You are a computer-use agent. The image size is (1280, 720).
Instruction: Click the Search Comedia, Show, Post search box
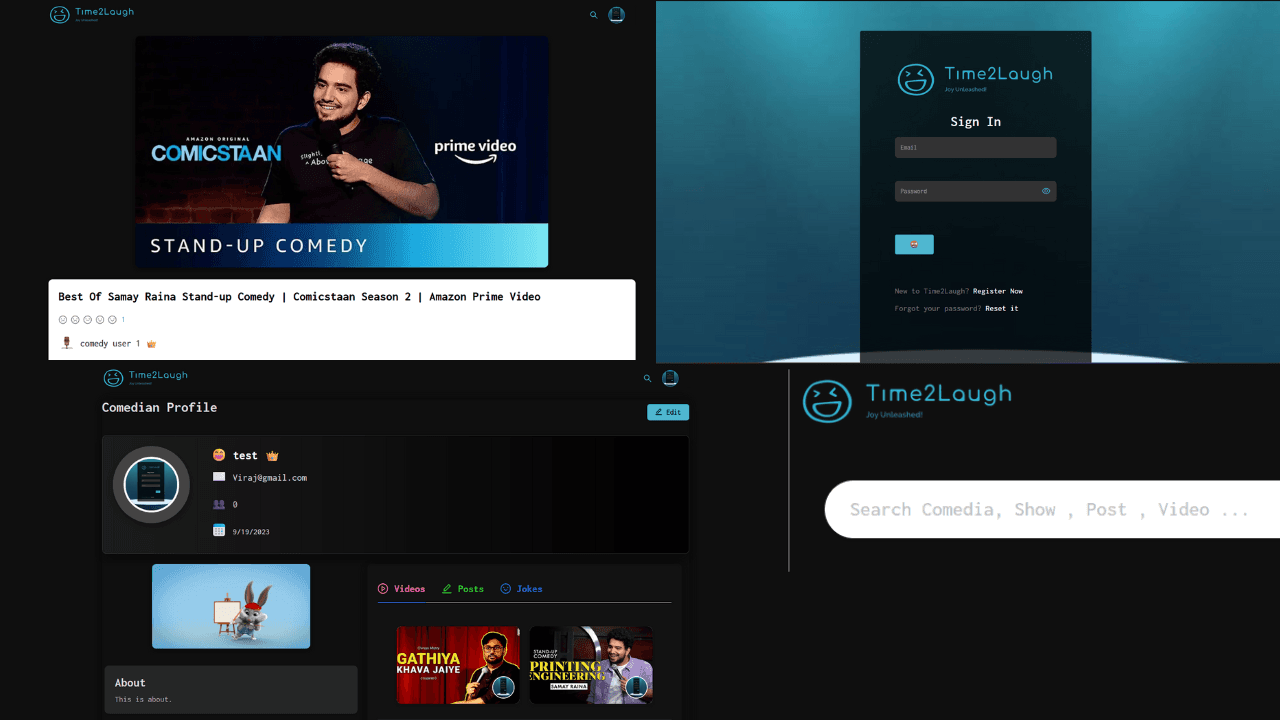[1052, 510]
